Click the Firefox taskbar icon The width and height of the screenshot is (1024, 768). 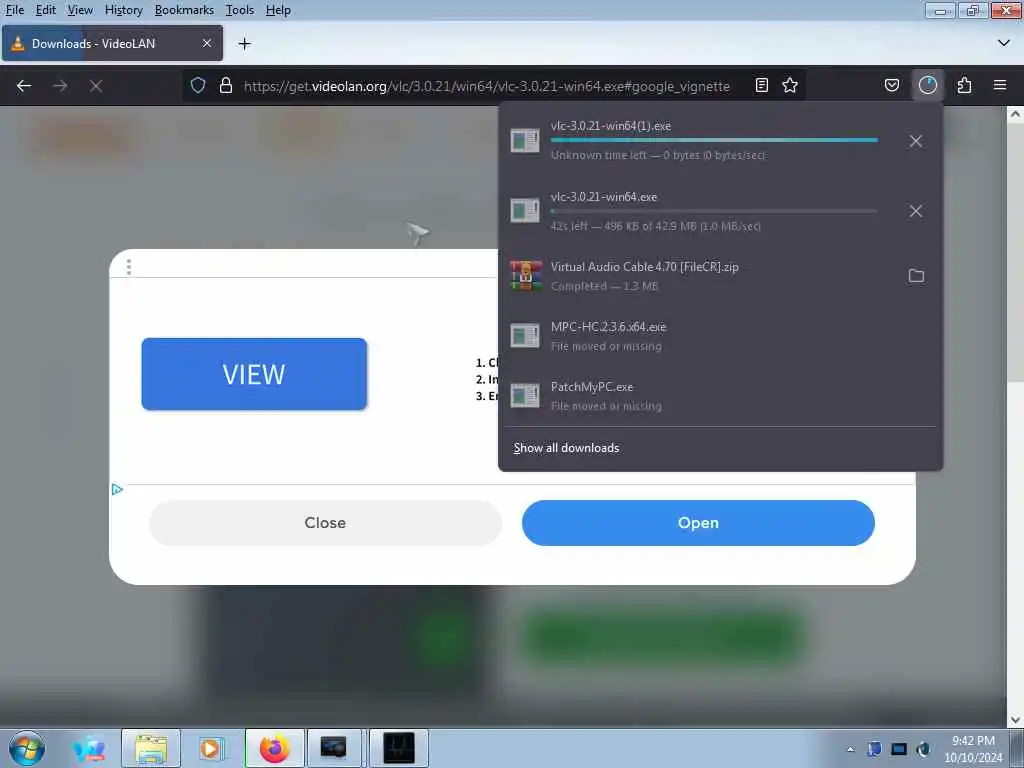(274, 748)
